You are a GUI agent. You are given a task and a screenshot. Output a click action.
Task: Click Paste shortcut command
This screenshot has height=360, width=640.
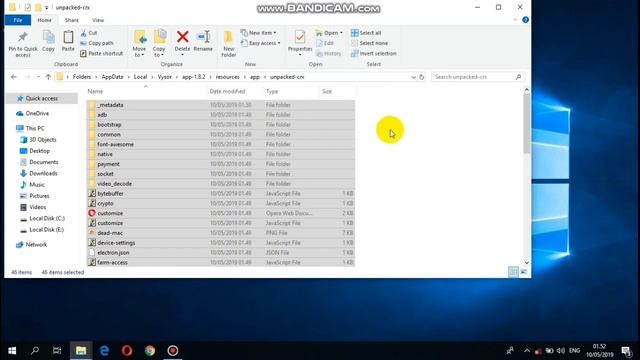point(101,53)
